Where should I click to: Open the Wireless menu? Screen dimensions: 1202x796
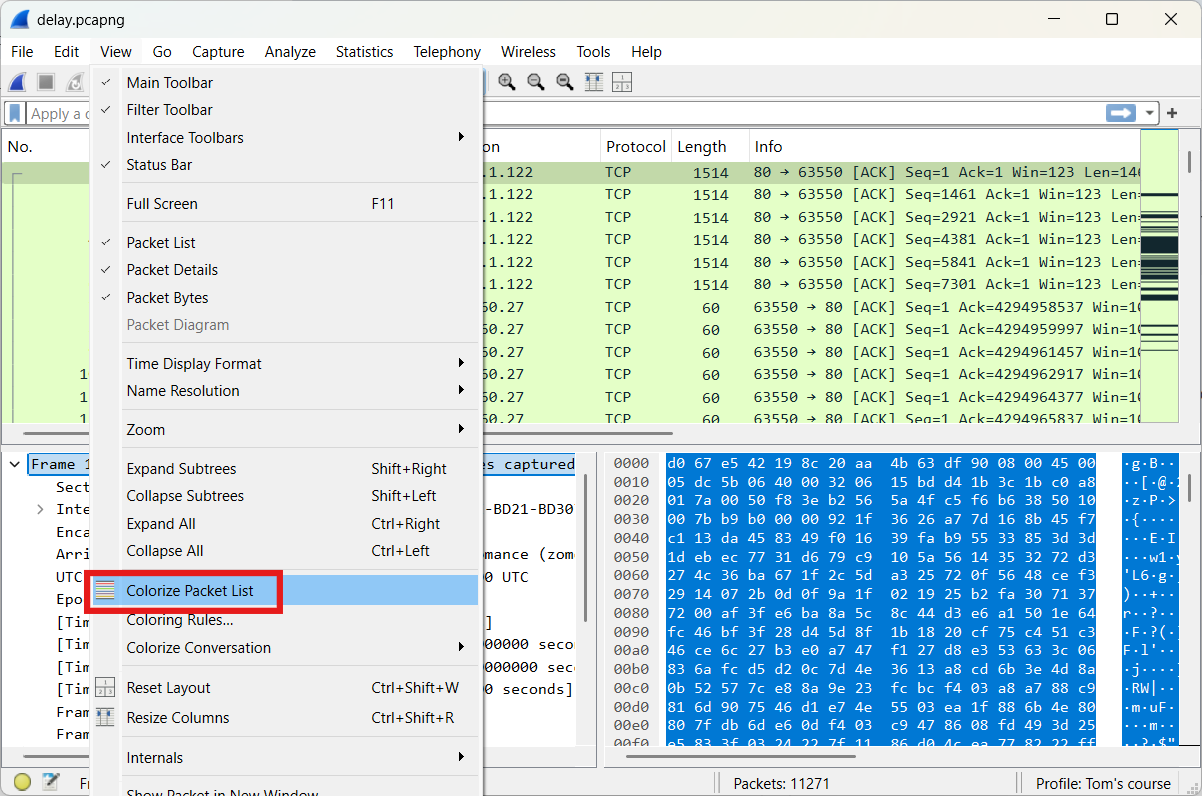click(x=528, y=52)
